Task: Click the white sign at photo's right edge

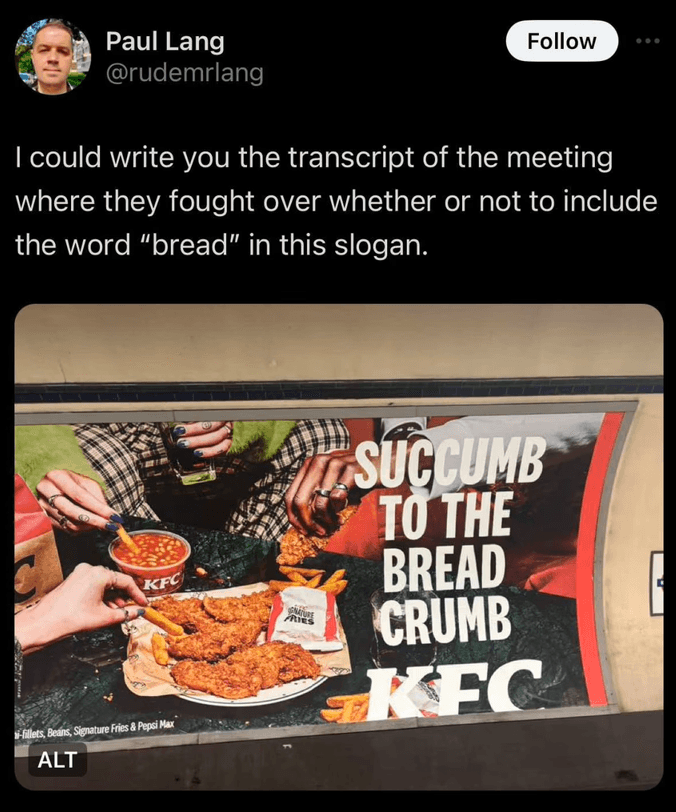Action: (657, 583)
